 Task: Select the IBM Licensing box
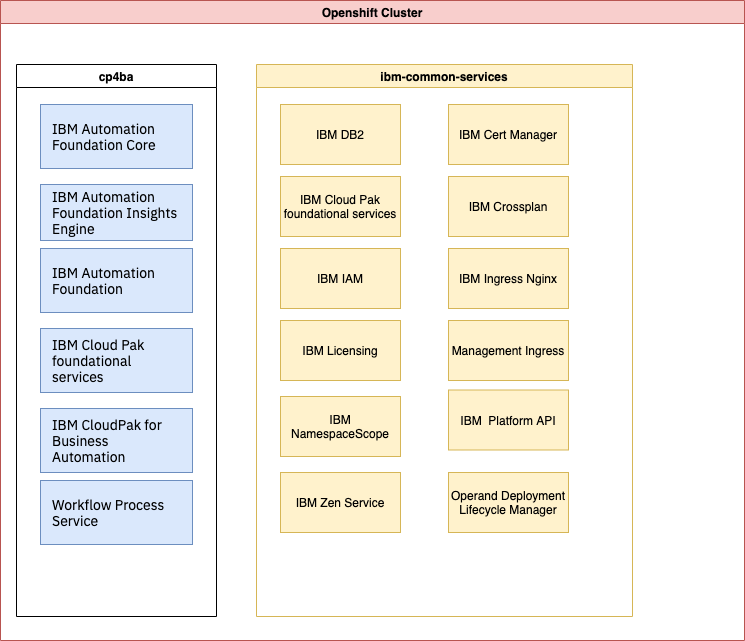pos(340,351)
